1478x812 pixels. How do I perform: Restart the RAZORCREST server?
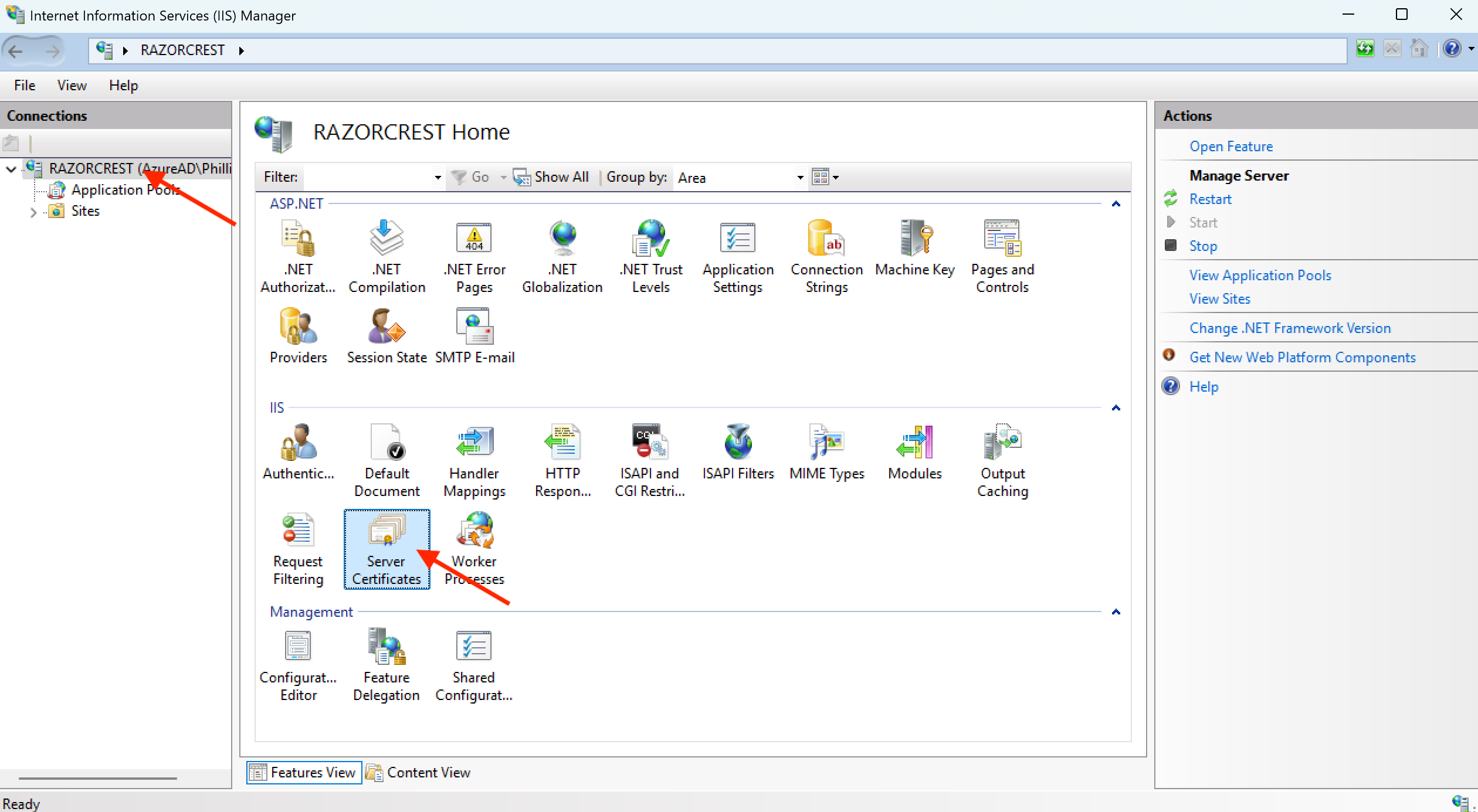1211,199
